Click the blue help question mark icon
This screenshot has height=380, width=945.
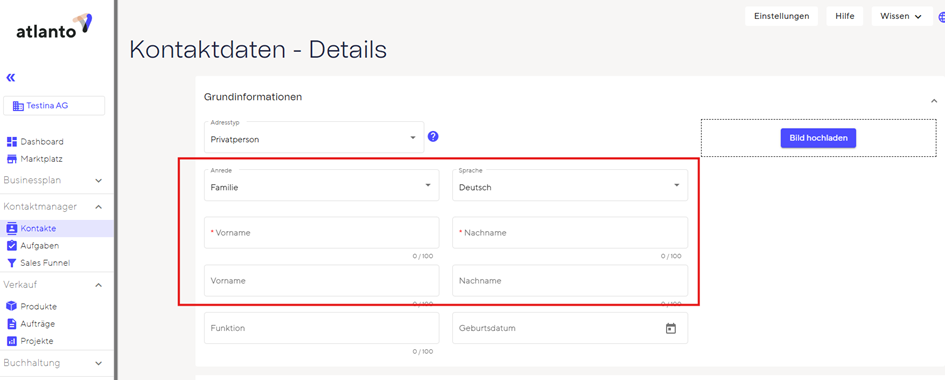coord(433,137)
